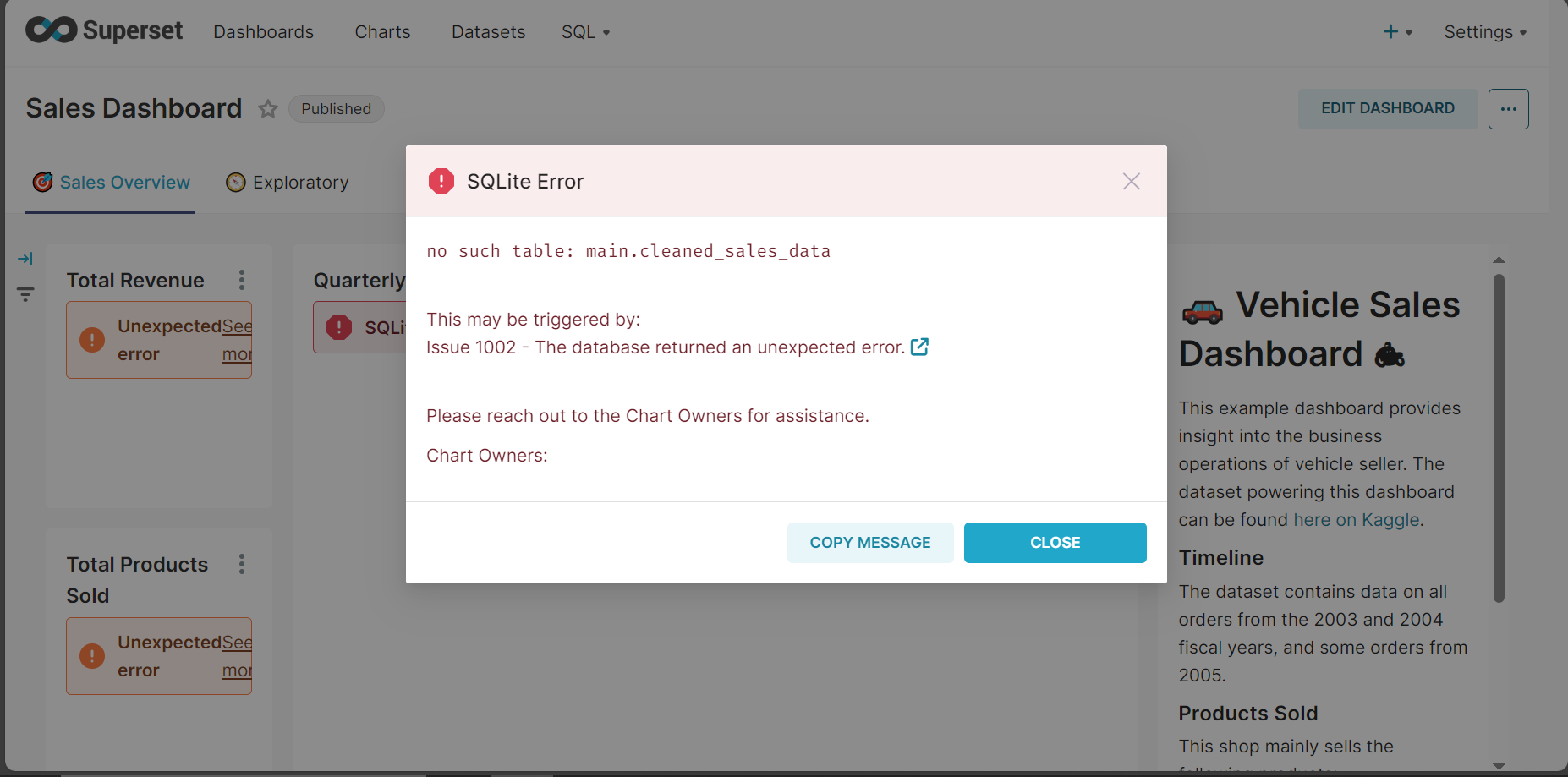Follow the 'here on Kaggle' link

tap(1356, 520)
